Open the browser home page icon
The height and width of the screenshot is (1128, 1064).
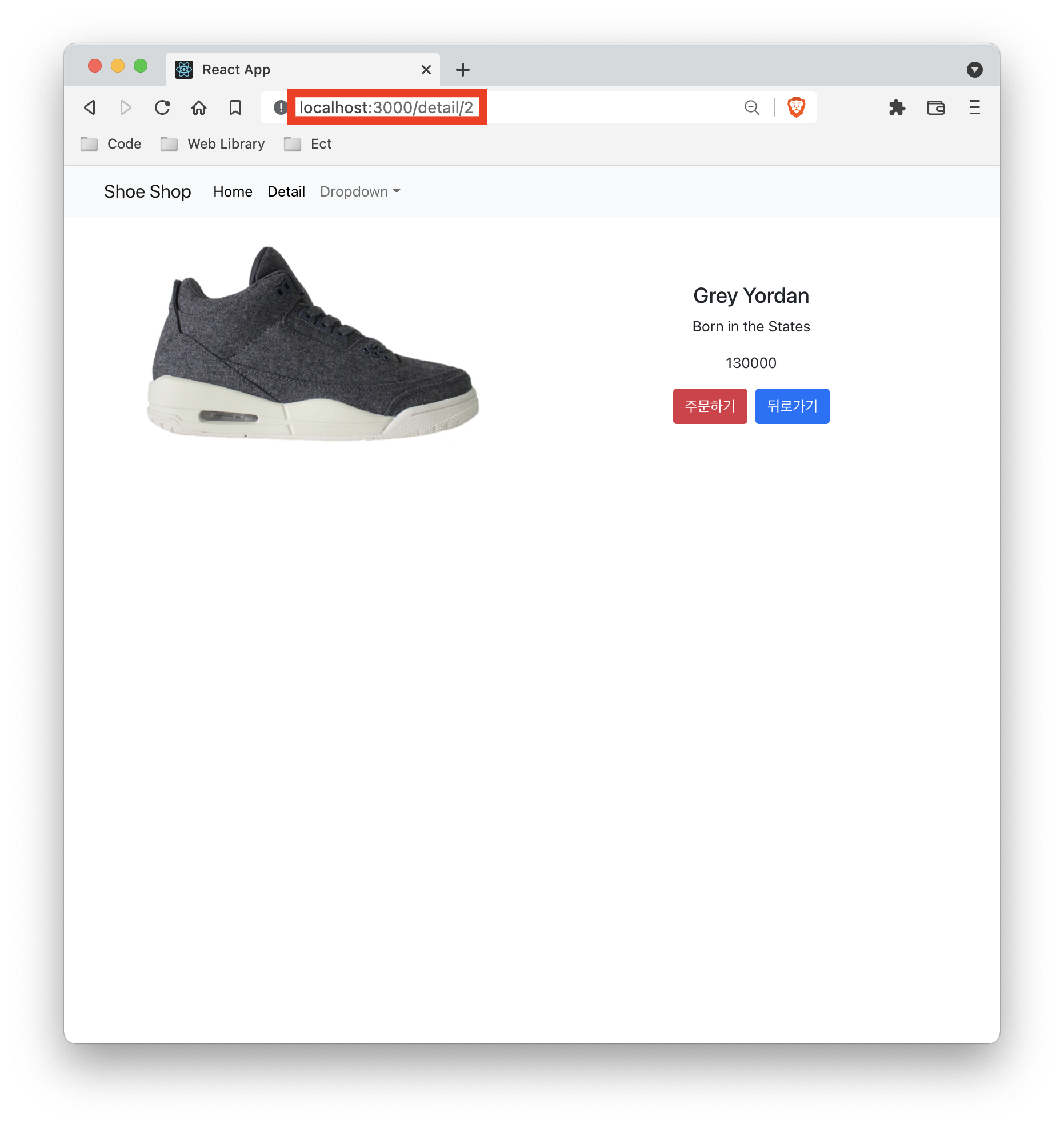(199, 107)
